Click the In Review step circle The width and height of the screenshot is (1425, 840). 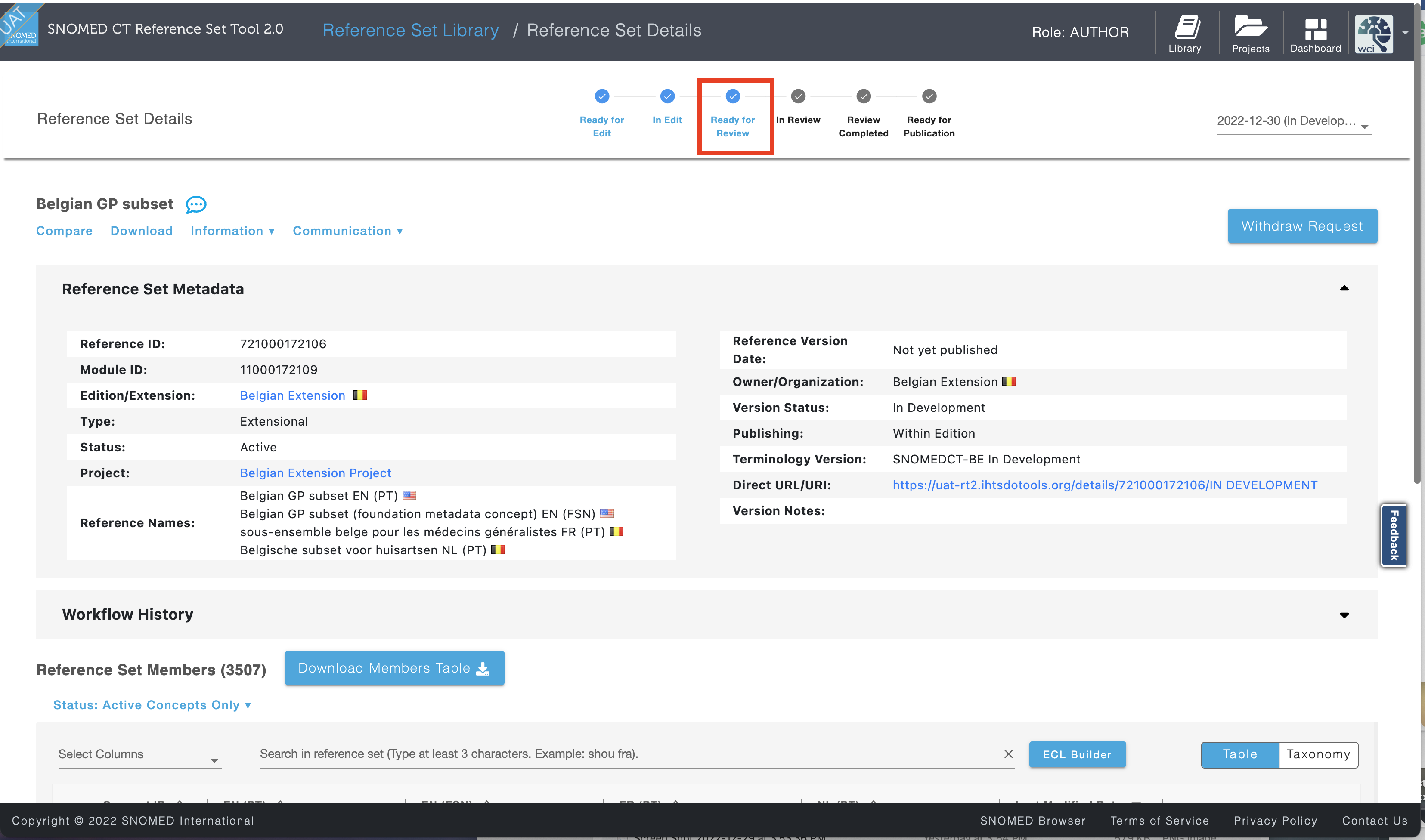click(798, 96)
